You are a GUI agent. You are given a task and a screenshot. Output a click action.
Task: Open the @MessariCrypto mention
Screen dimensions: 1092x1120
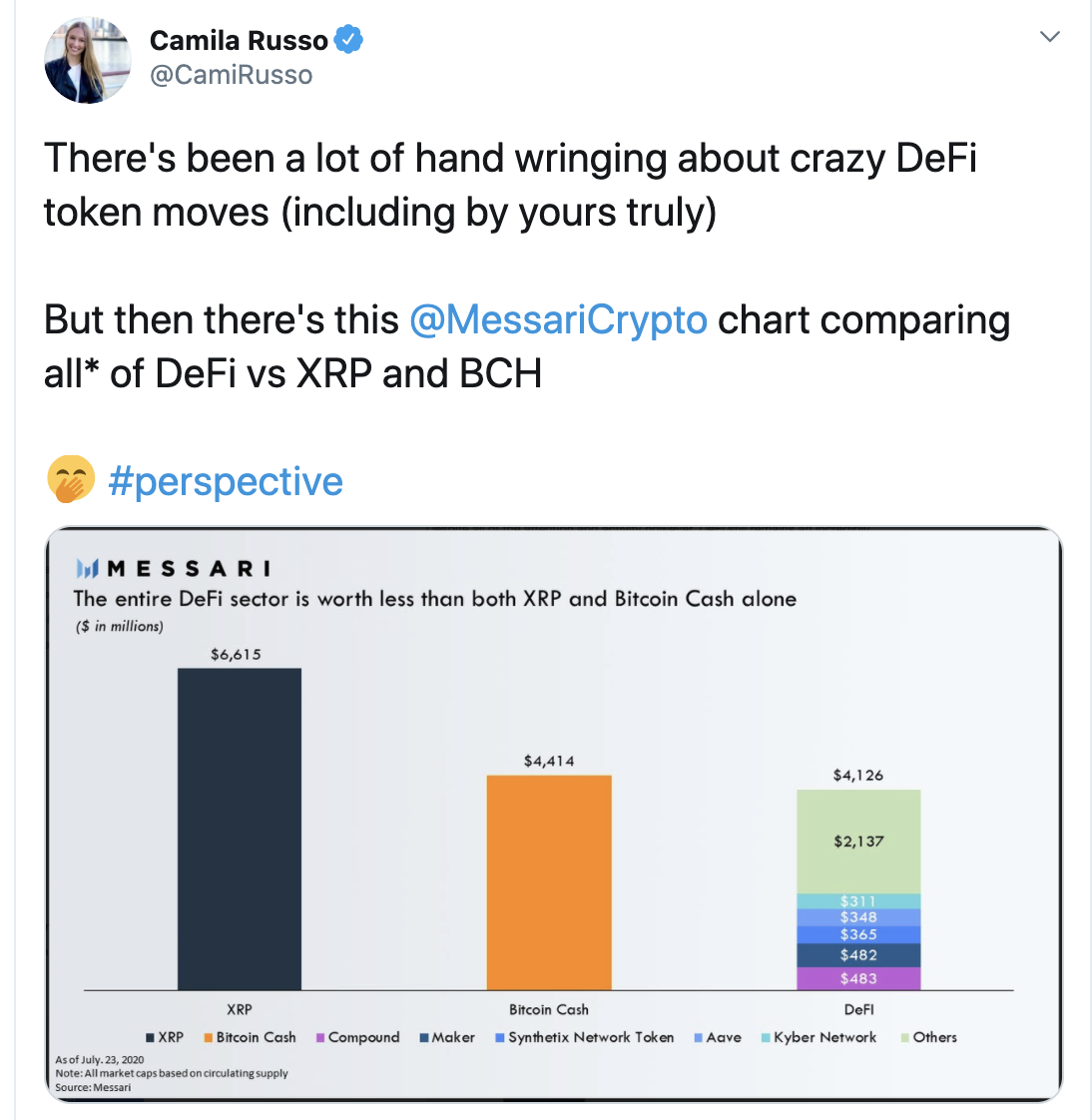[x=558, y=320]
